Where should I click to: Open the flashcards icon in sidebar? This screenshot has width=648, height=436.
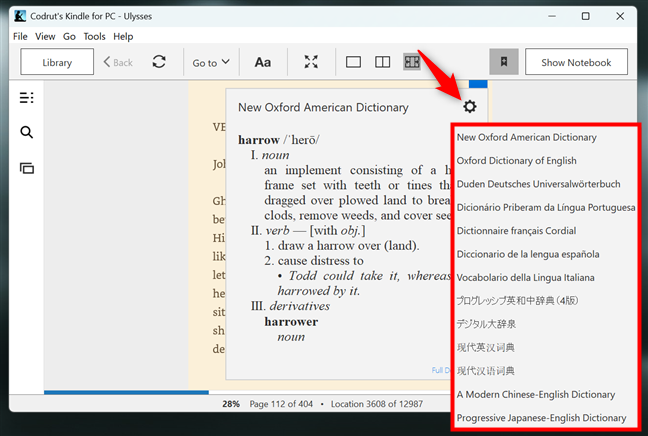(x=26, y=168)
